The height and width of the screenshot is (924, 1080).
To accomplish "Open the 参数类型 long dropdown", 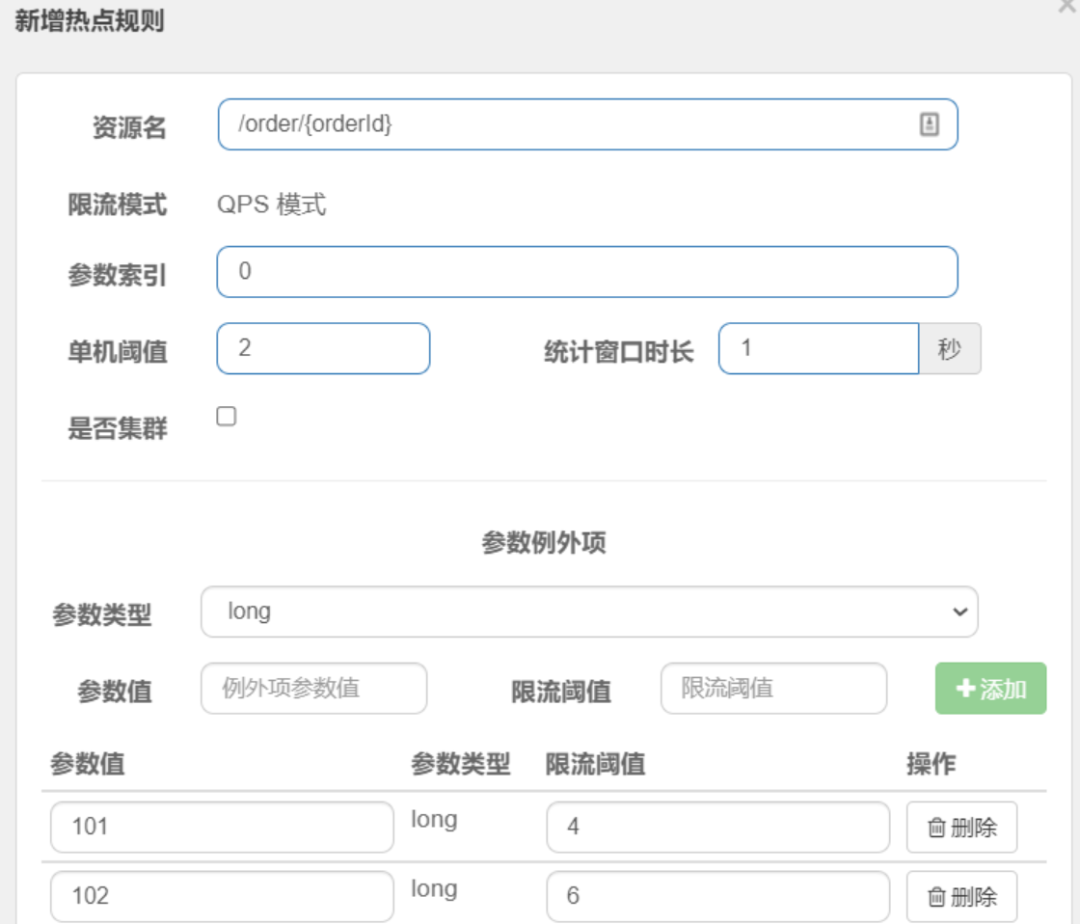I will pyautogui.click(x=590, y=611).
